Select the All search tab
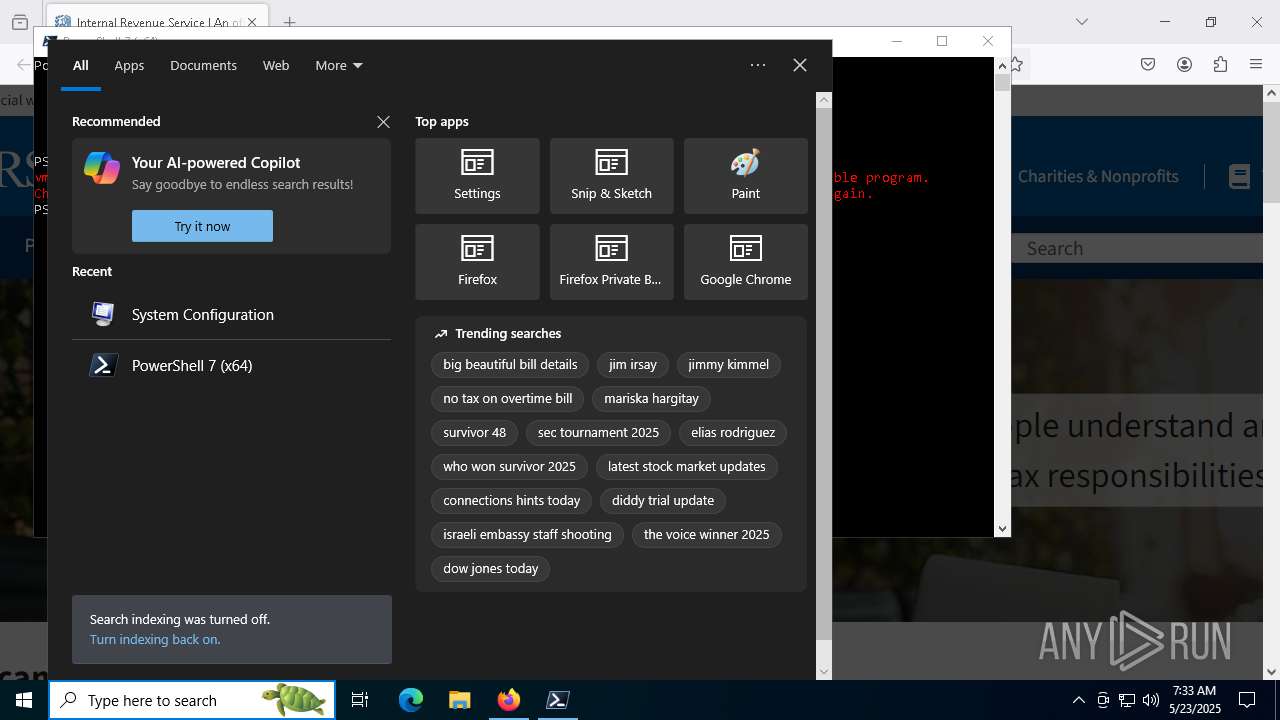Image resolution: width=1280 pixels, height=720 pixels. (x=81, y=65)
